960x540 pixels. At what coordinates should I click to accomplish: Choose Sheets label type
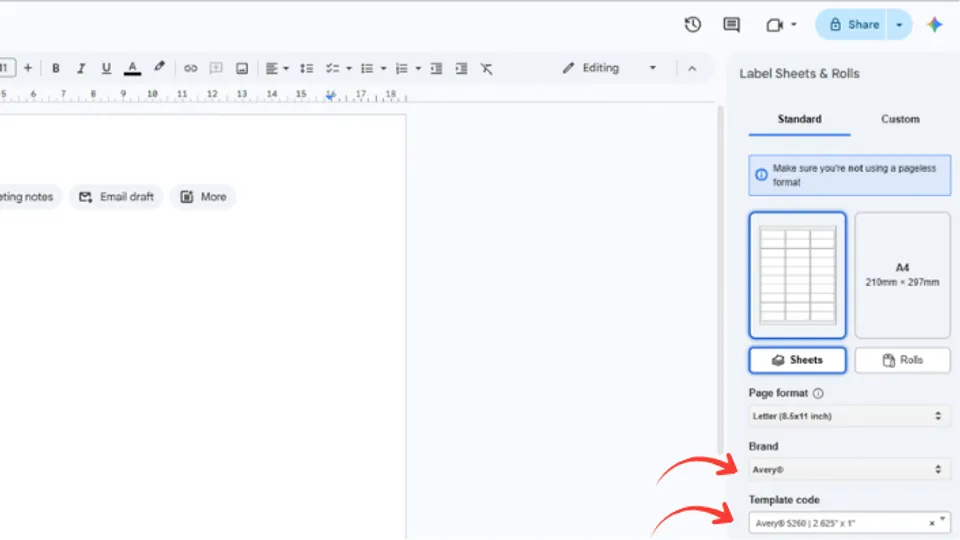(797, 360)
